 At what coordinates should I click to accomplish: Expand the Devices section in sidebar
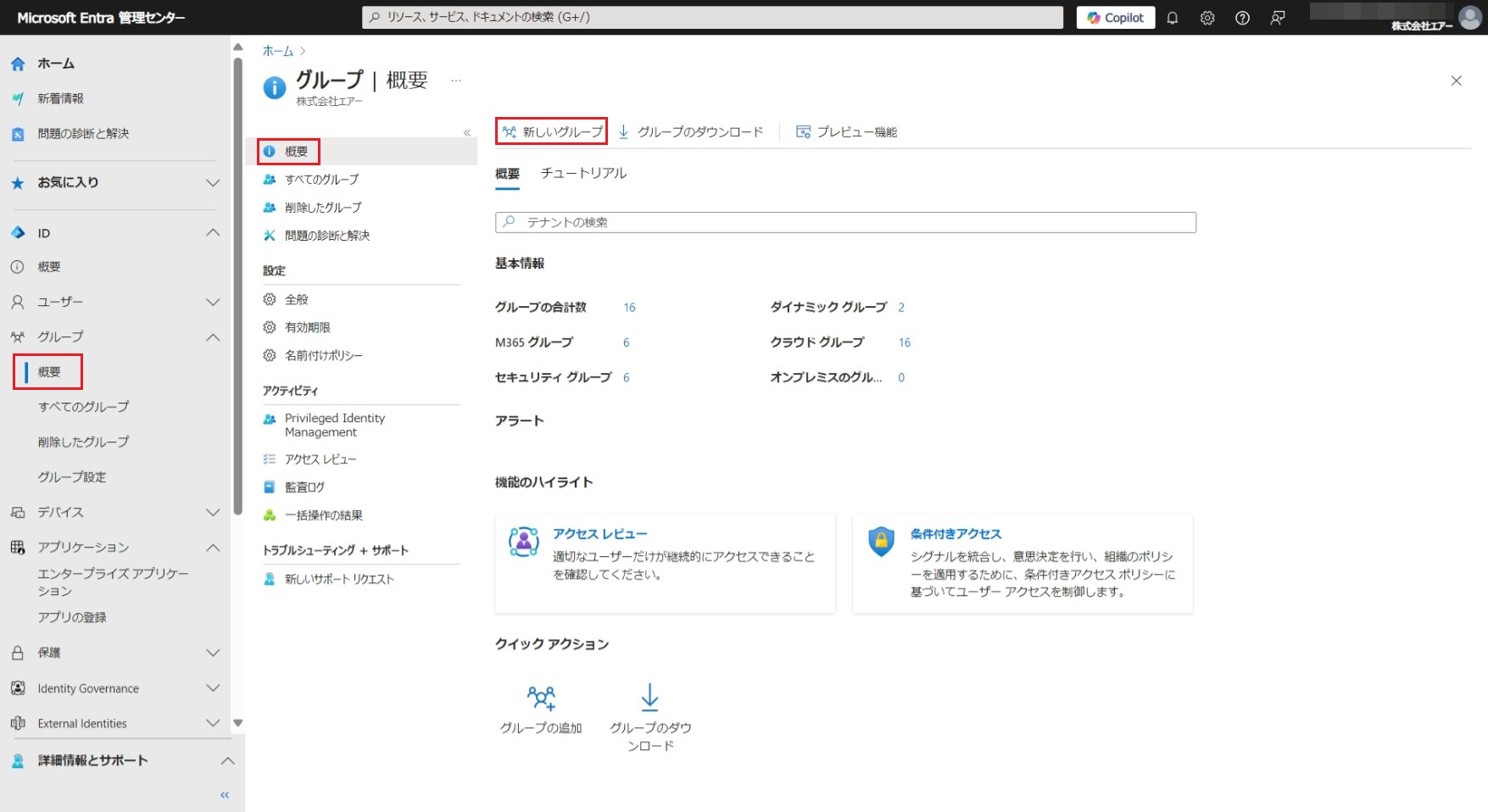click(213, 512)
